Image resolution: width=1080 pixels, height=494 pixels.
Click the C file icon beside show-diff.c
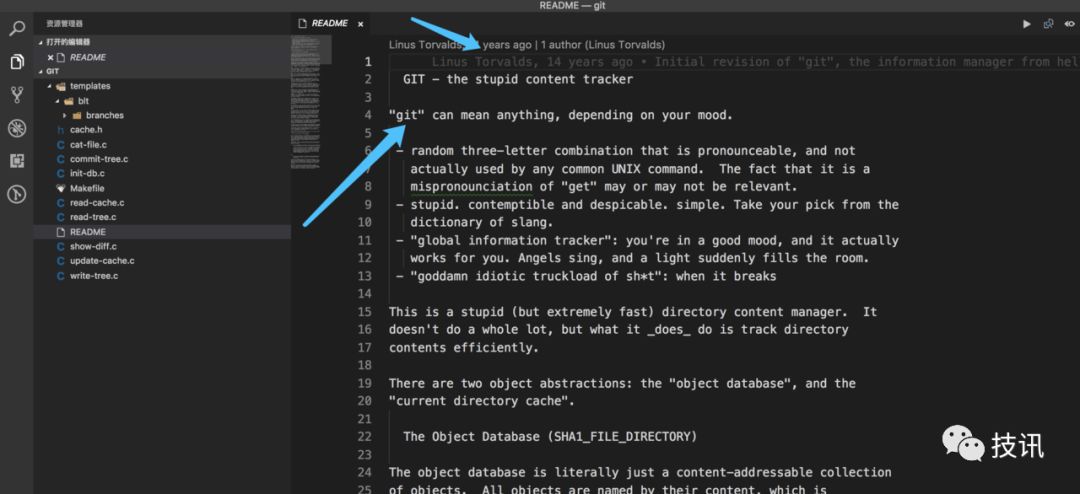click(61, 247)
